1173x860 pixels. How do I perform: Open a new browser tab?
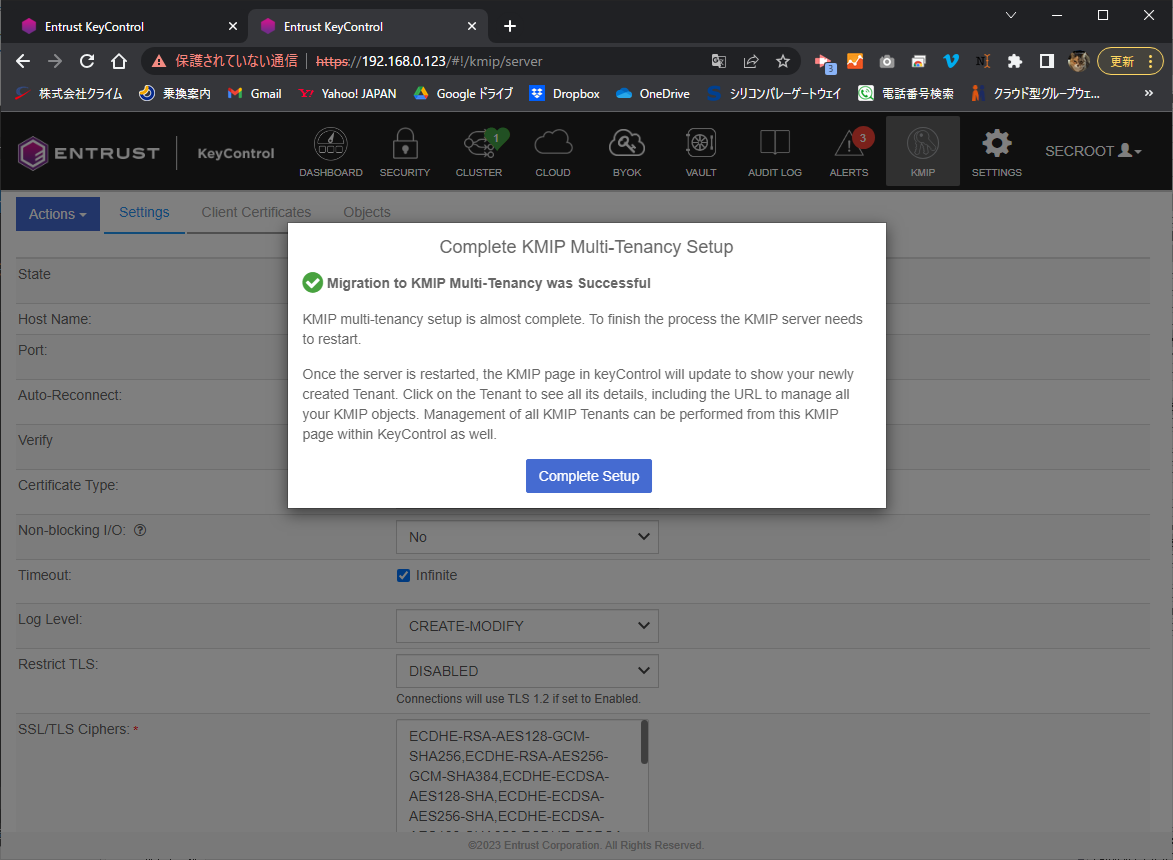510,26
